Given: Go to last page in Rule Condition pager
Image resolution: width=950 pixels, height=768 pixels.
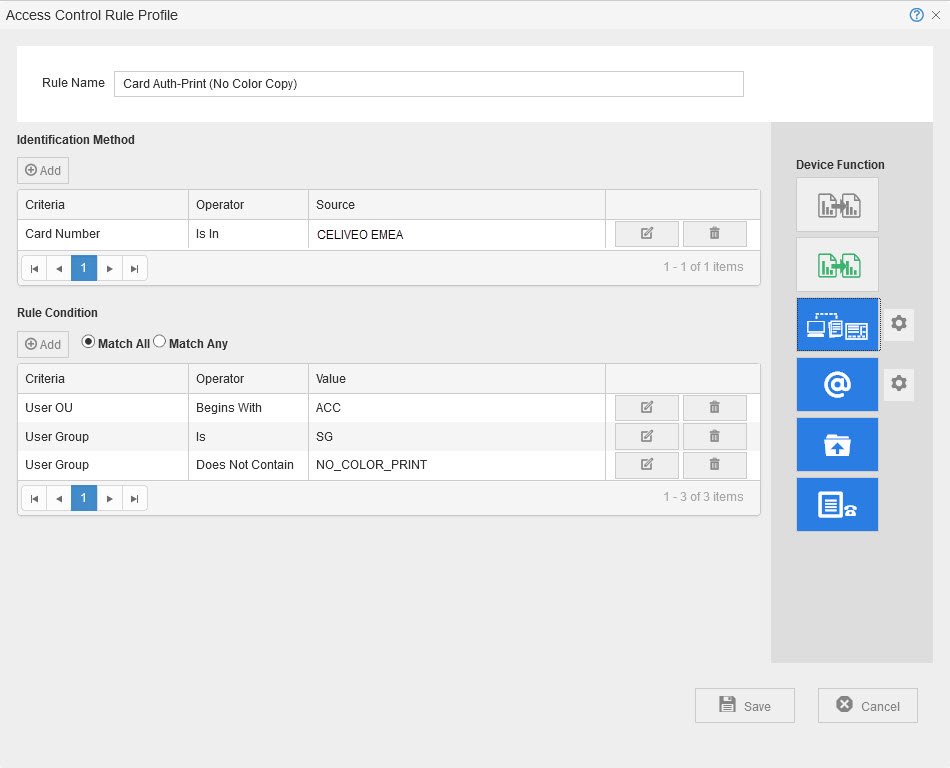Looking at the screenshot, I should point(135,498).
